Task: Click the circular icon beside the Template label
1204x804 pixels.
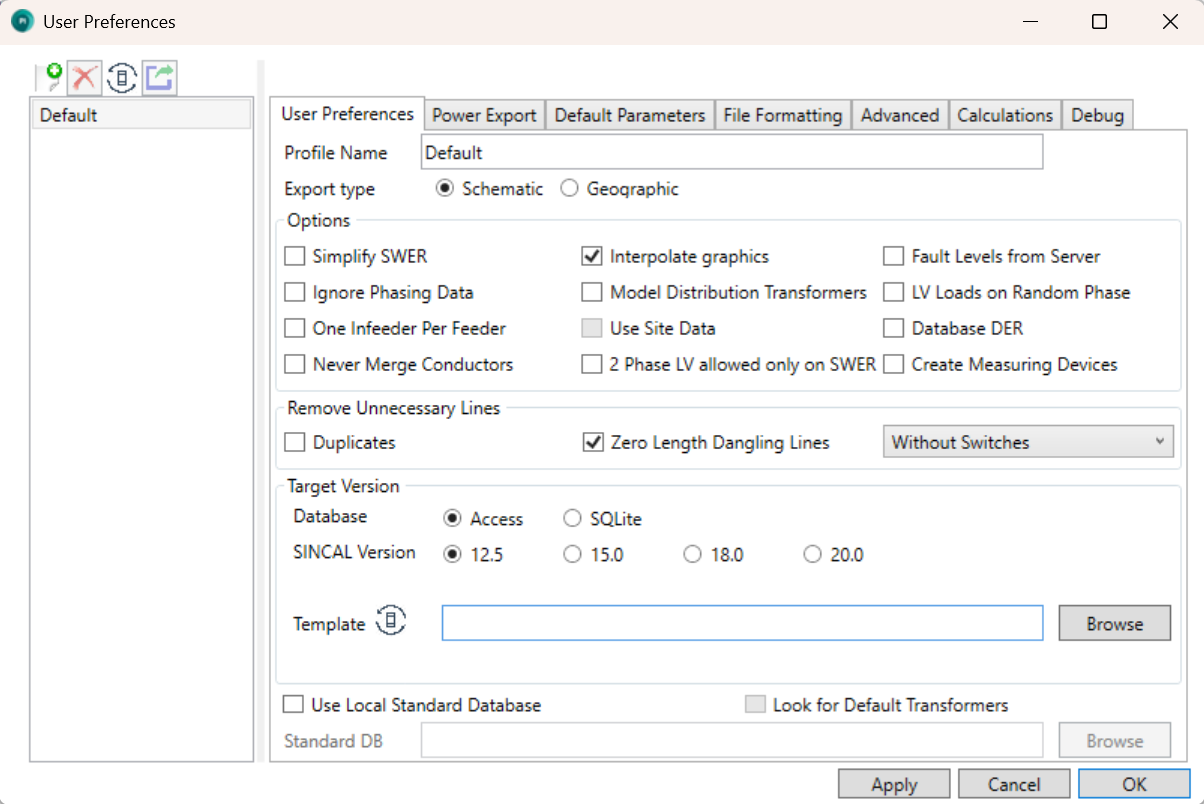Action: tap(391, 622)
